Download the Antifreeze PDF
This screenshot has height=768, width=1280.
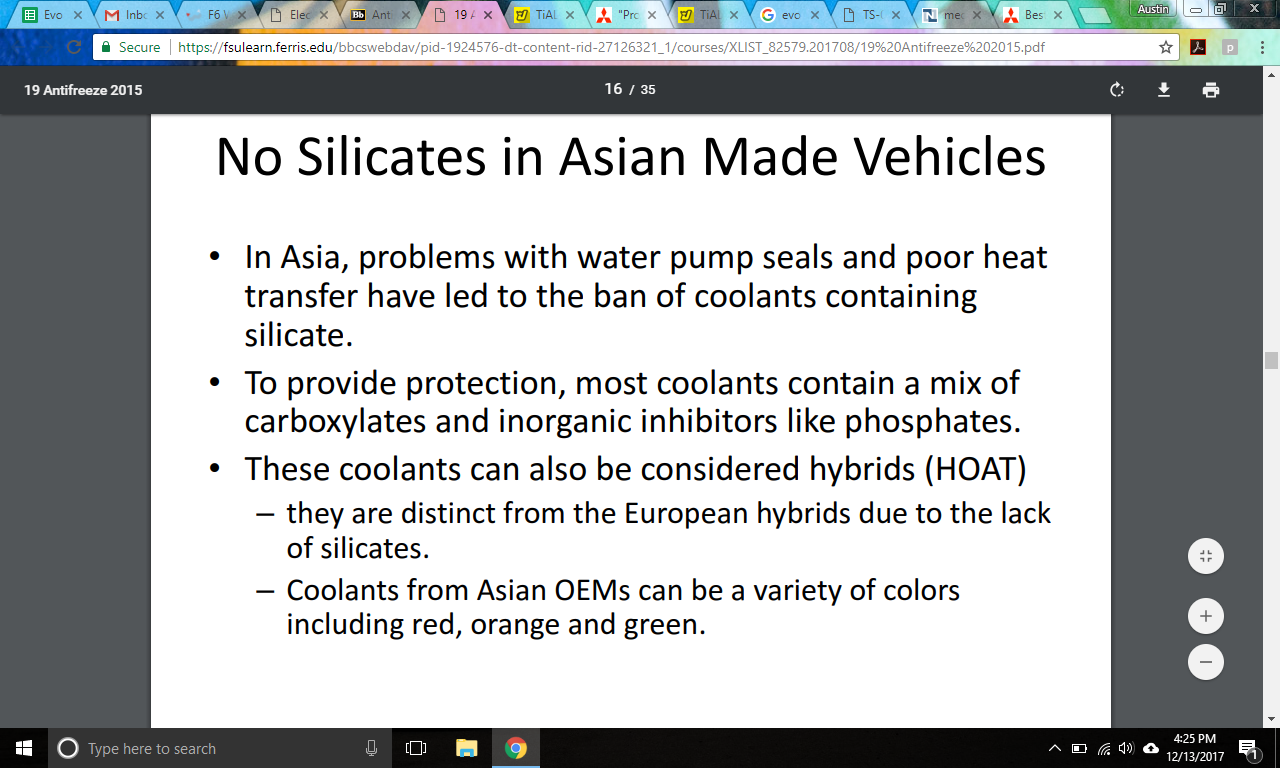(1164, 90)
